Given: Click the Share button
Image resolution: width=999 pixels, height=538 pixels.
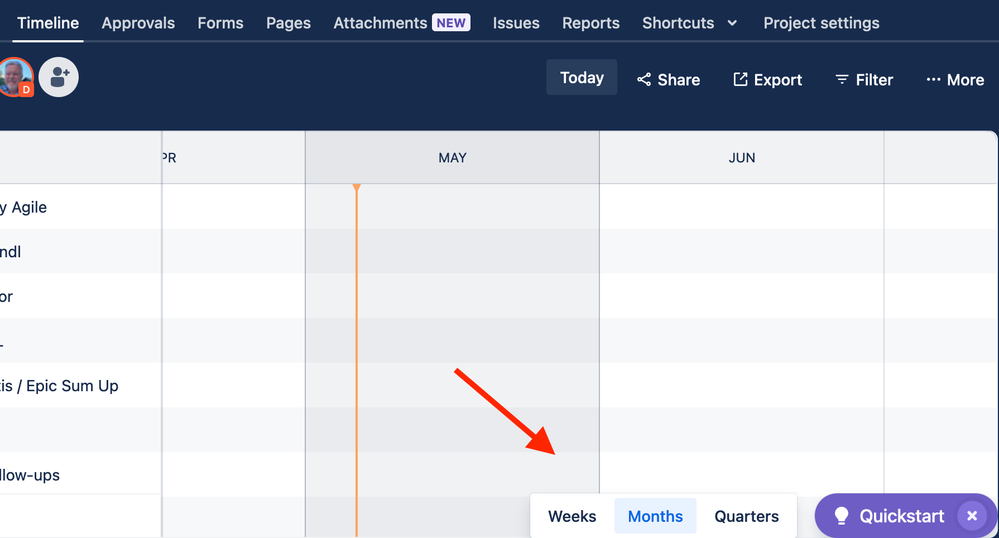Looking at the screenshot, I should coord(668,80).
